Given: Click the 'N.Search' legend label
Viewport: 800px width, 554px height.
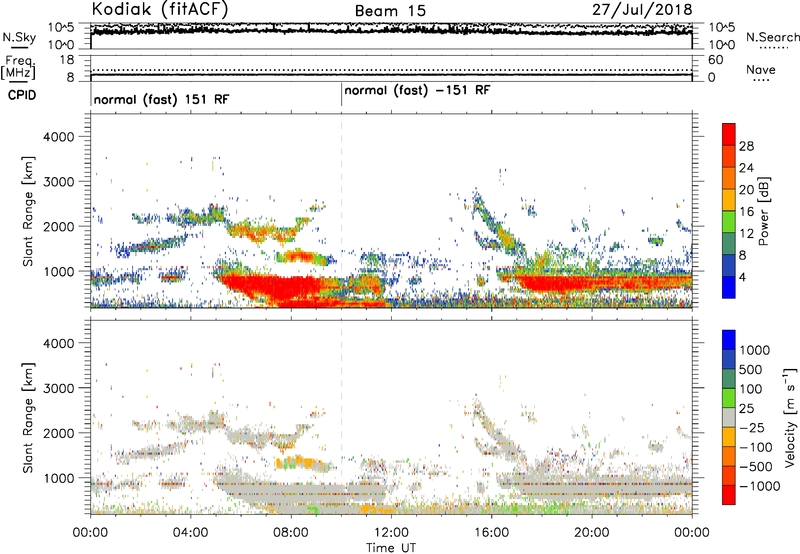Looking at the screenshot, I should point(772,37).
